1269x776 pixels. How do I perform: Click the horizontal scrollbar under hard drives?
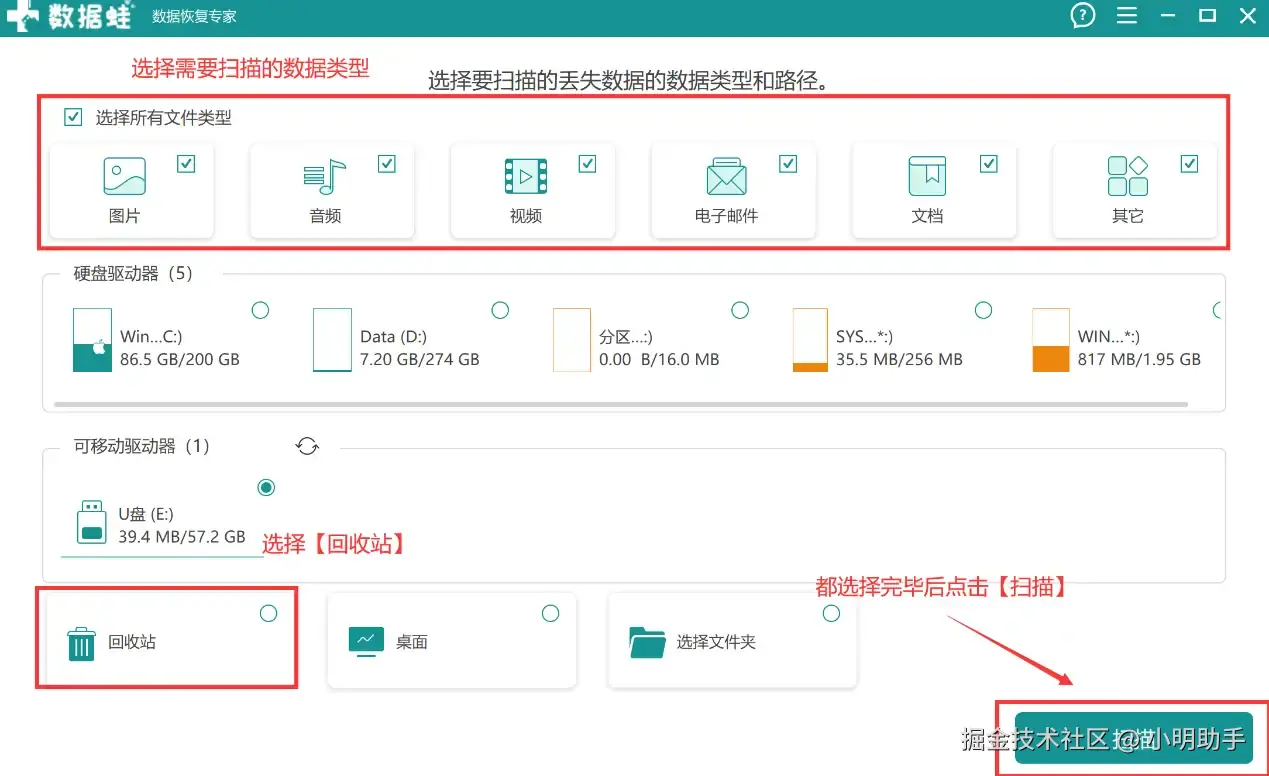pyautogui.click(x=620, y=405)
